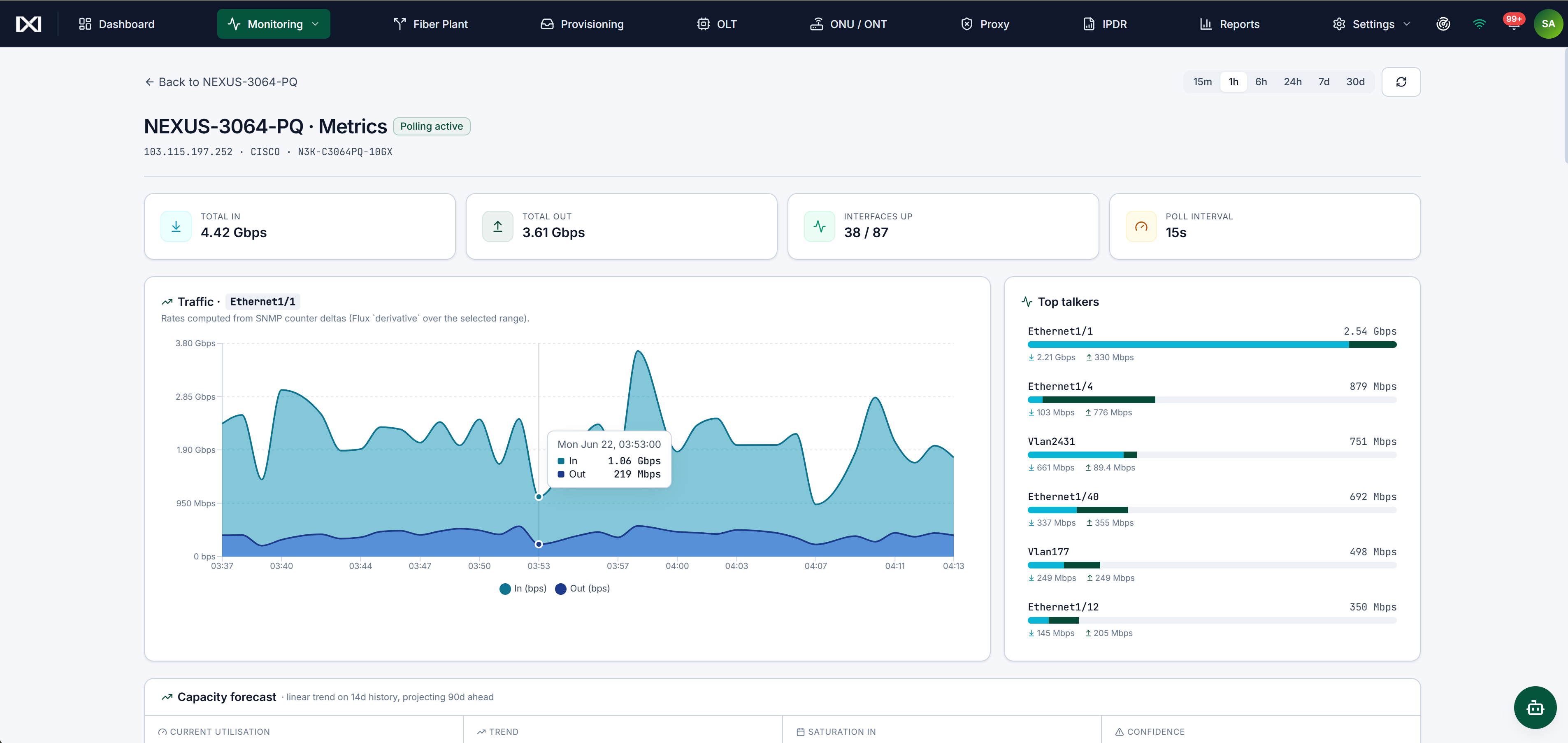This screenshot has height=743, width=1568.
Task: Select Vlan177 in Top talkers
Action: point(1048,552)
